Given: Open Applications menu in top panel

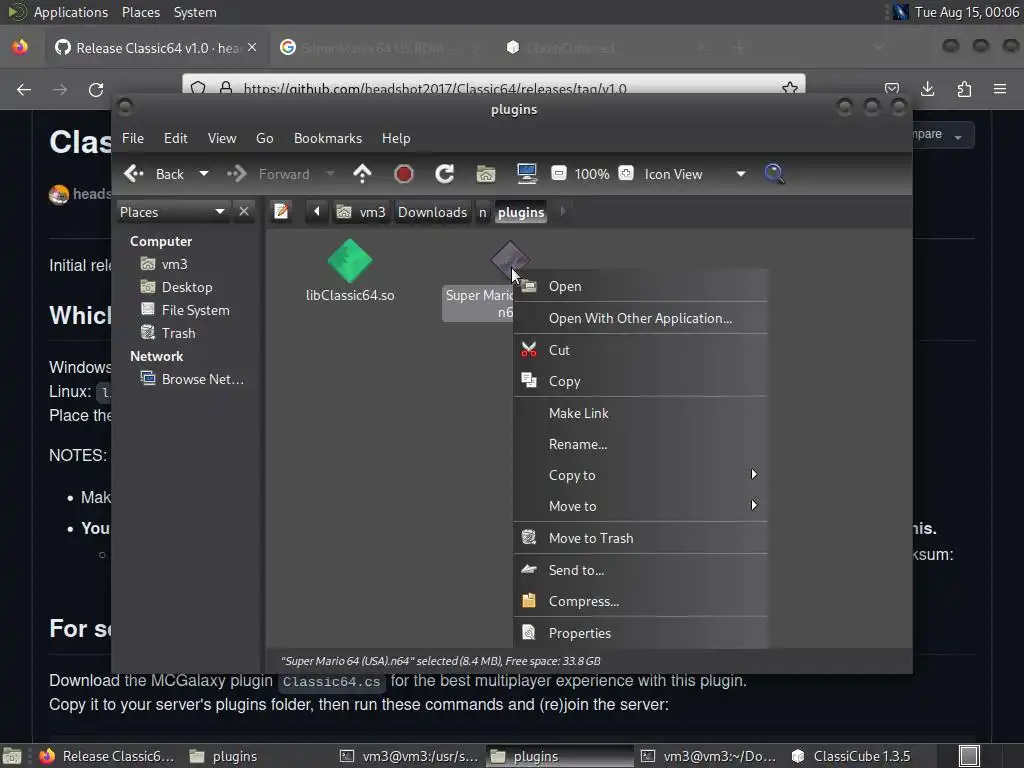Looking at the screenshot, I should click(x=71, y=12).
